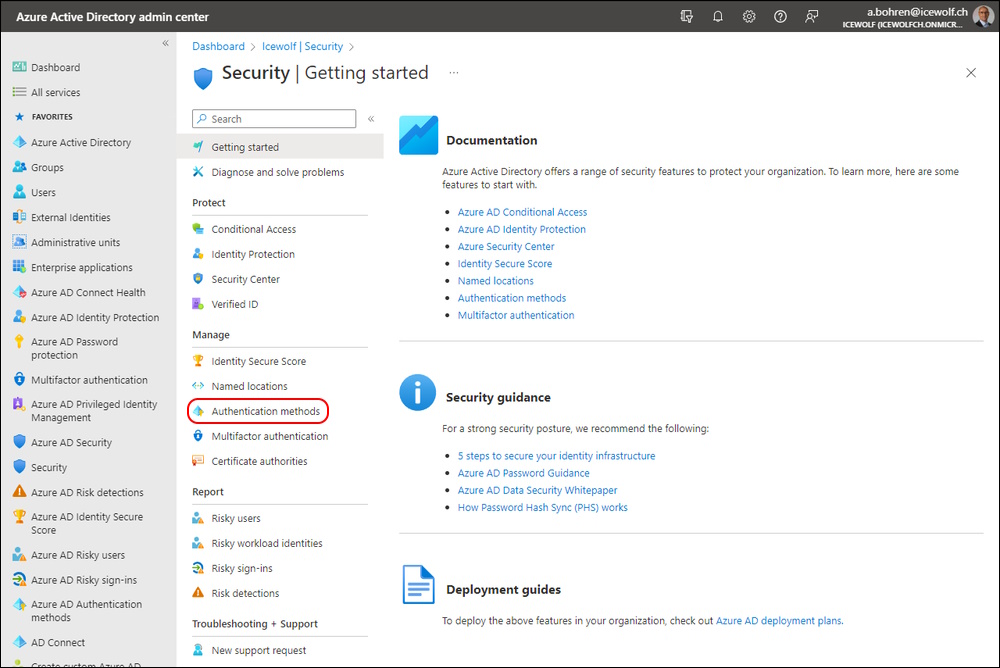Click the Groups icon in favorites
The width and height of the screenshot is (1000, 668).
click(19, 167)
